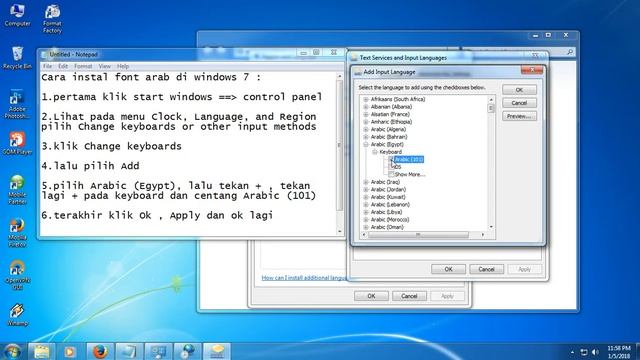Click the language list scroll-right arrow

point(483,235)
